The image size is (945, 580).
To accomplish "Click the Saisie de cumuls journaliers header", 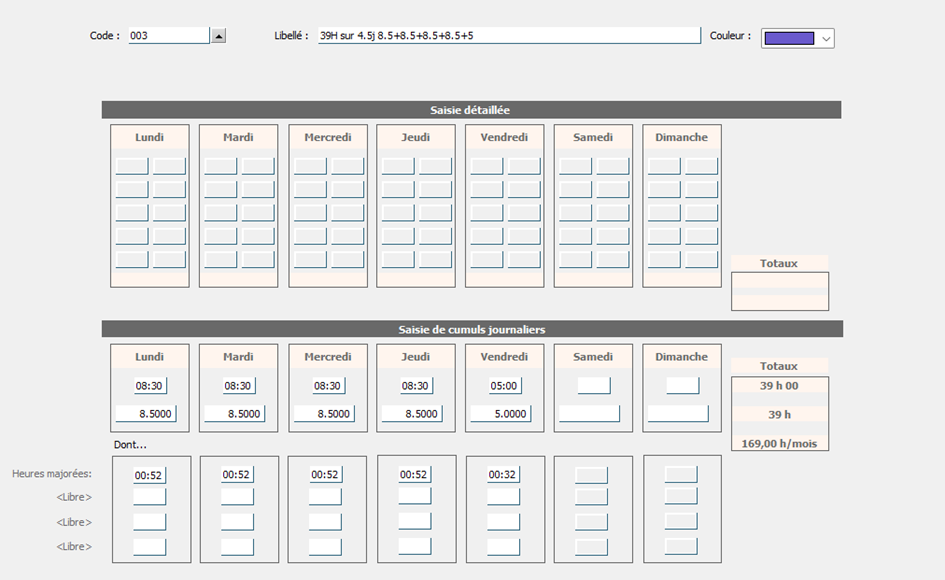I will point(471,329).
